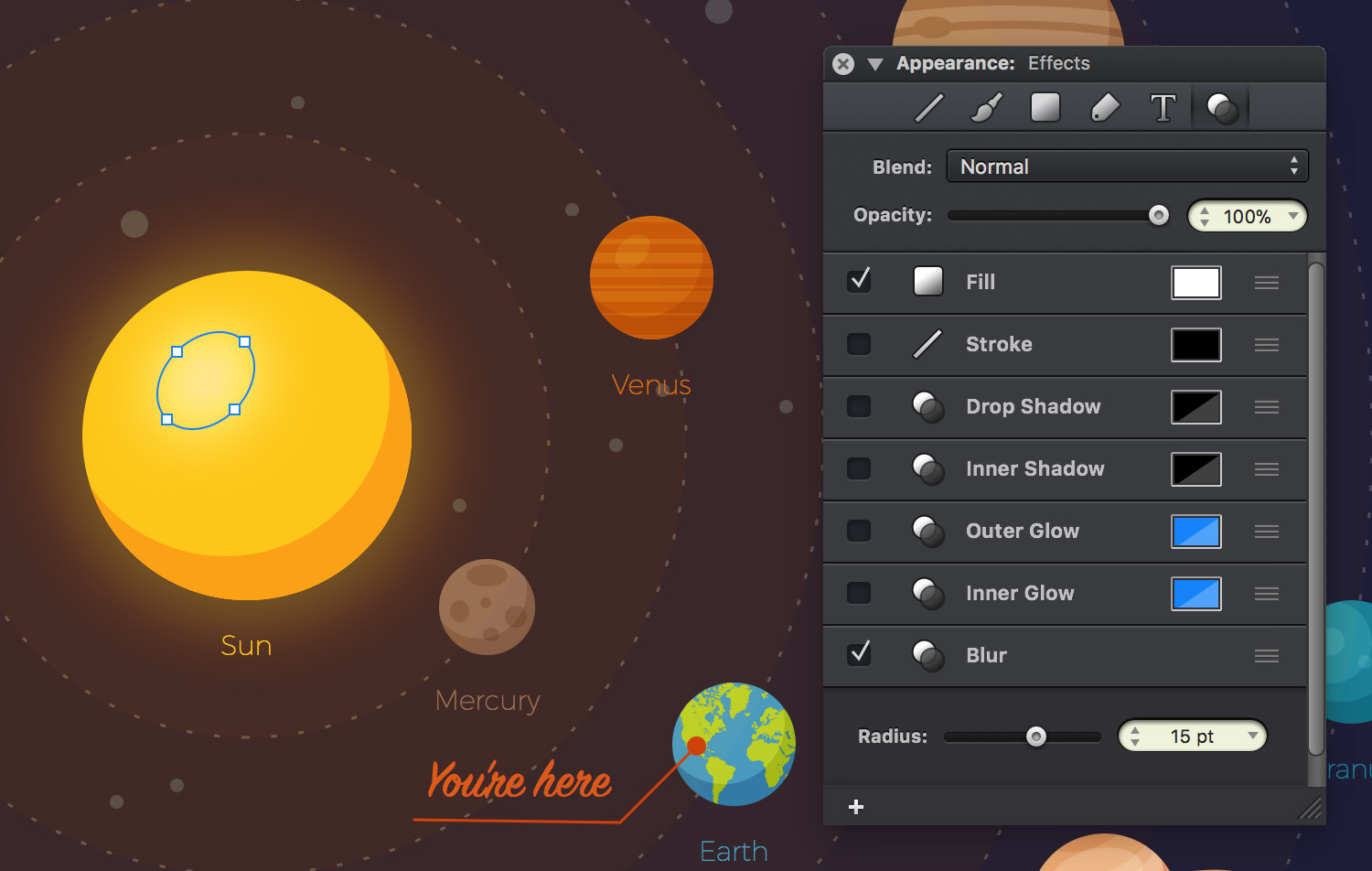Close the Appearance panel

click(x=843, y=64)
